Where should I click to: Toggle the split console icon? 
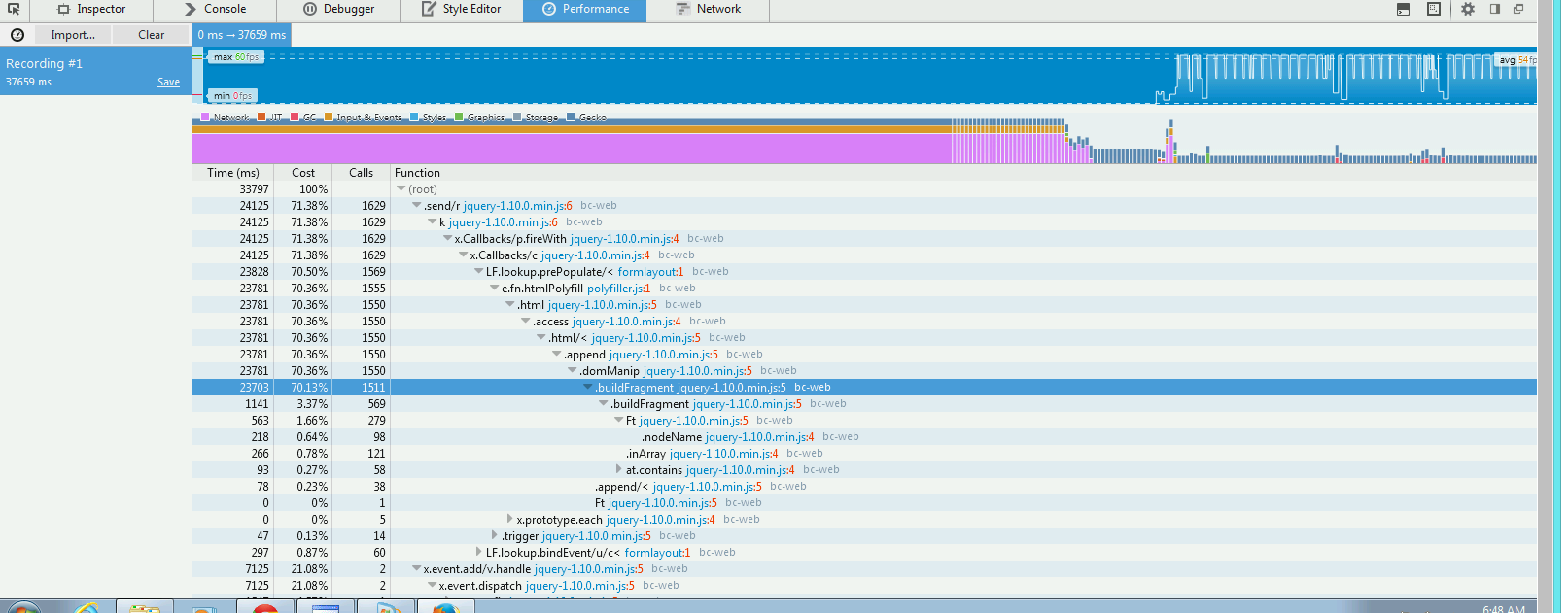[1403, 9]
